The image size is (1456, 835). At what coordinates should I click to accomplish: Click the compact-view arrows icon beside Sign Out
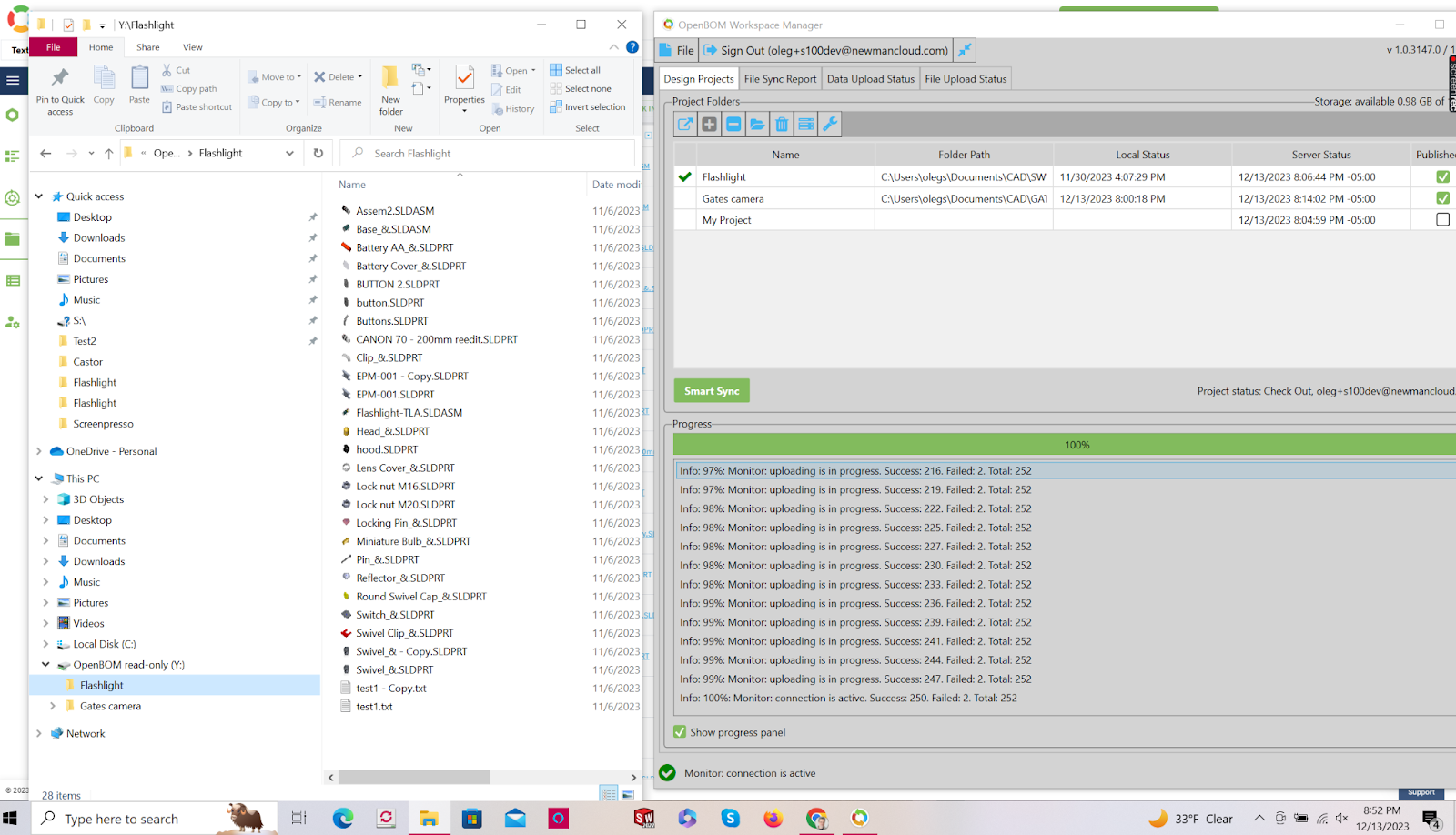pyautogui.click(x=965, y=51)
